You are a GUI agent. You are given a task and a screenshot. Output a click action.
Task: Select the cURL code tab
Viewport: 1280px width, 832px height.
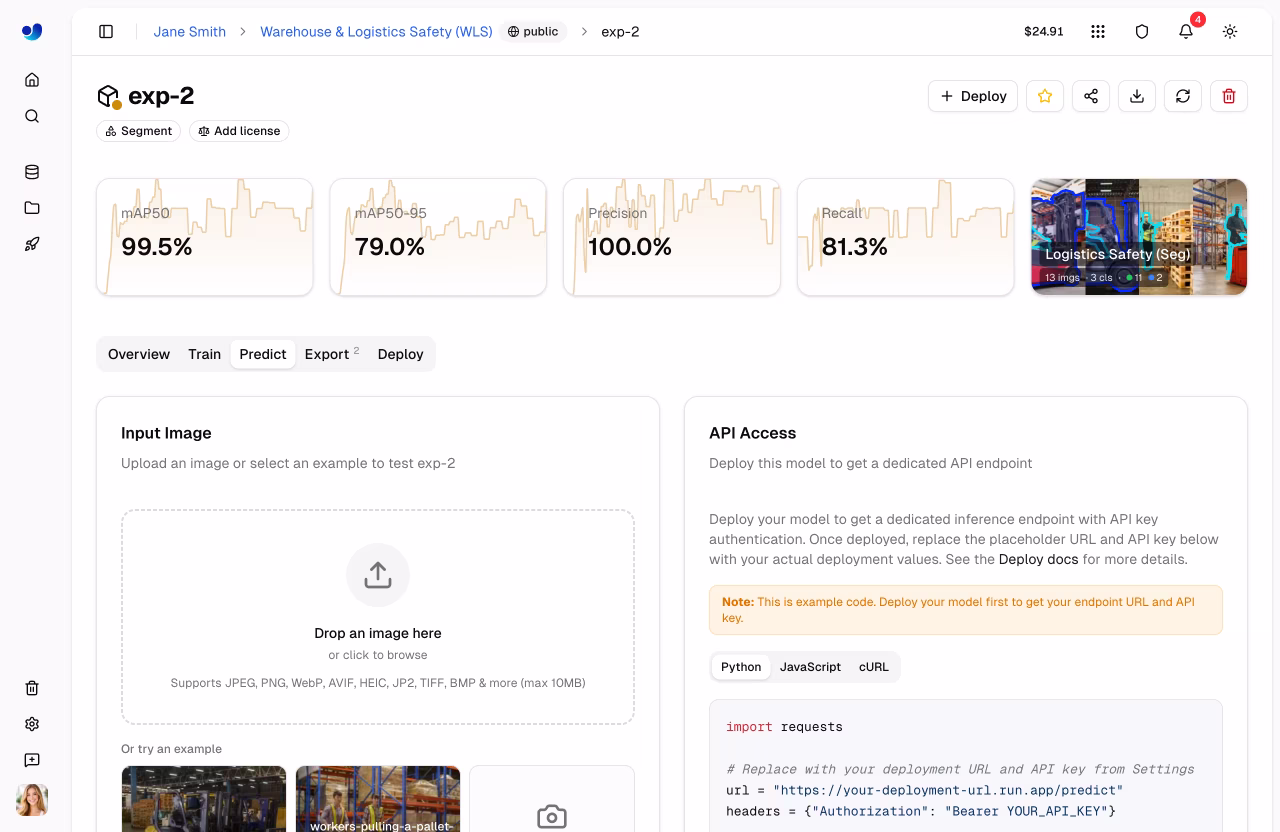coord(873,667)
